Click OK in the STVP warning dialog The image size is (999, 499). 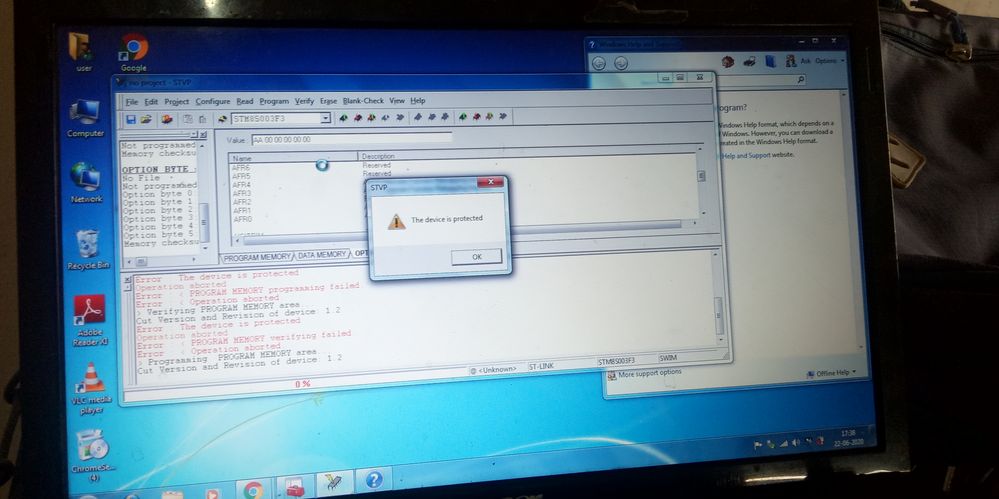476,257
